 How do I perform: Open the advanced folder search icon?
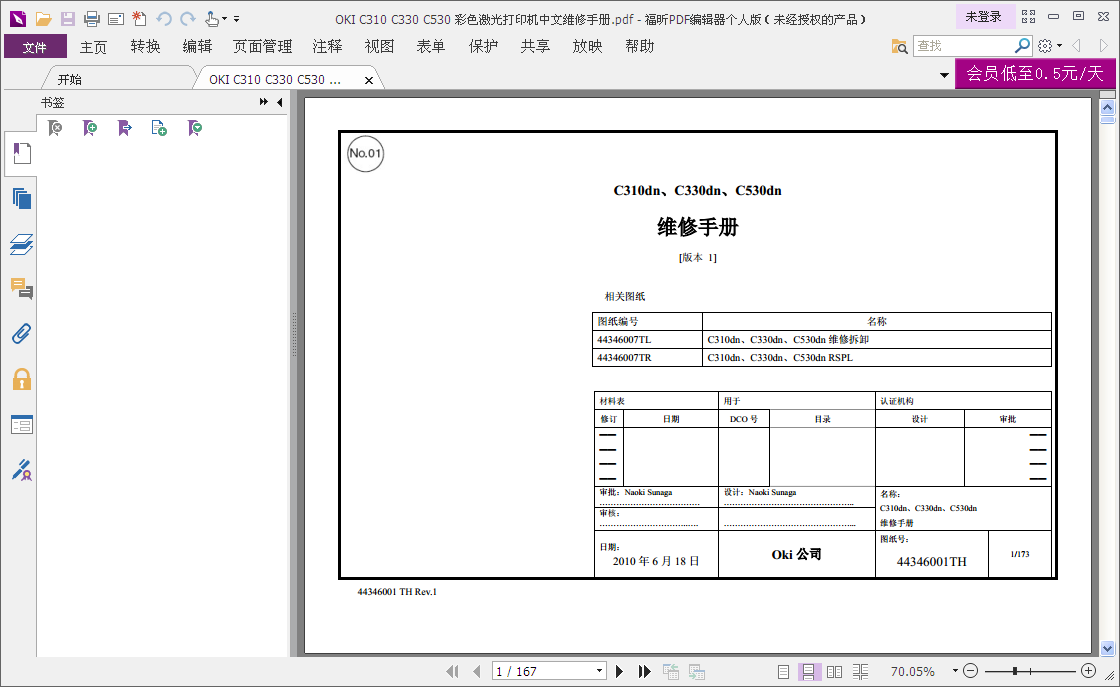(899, 46)
